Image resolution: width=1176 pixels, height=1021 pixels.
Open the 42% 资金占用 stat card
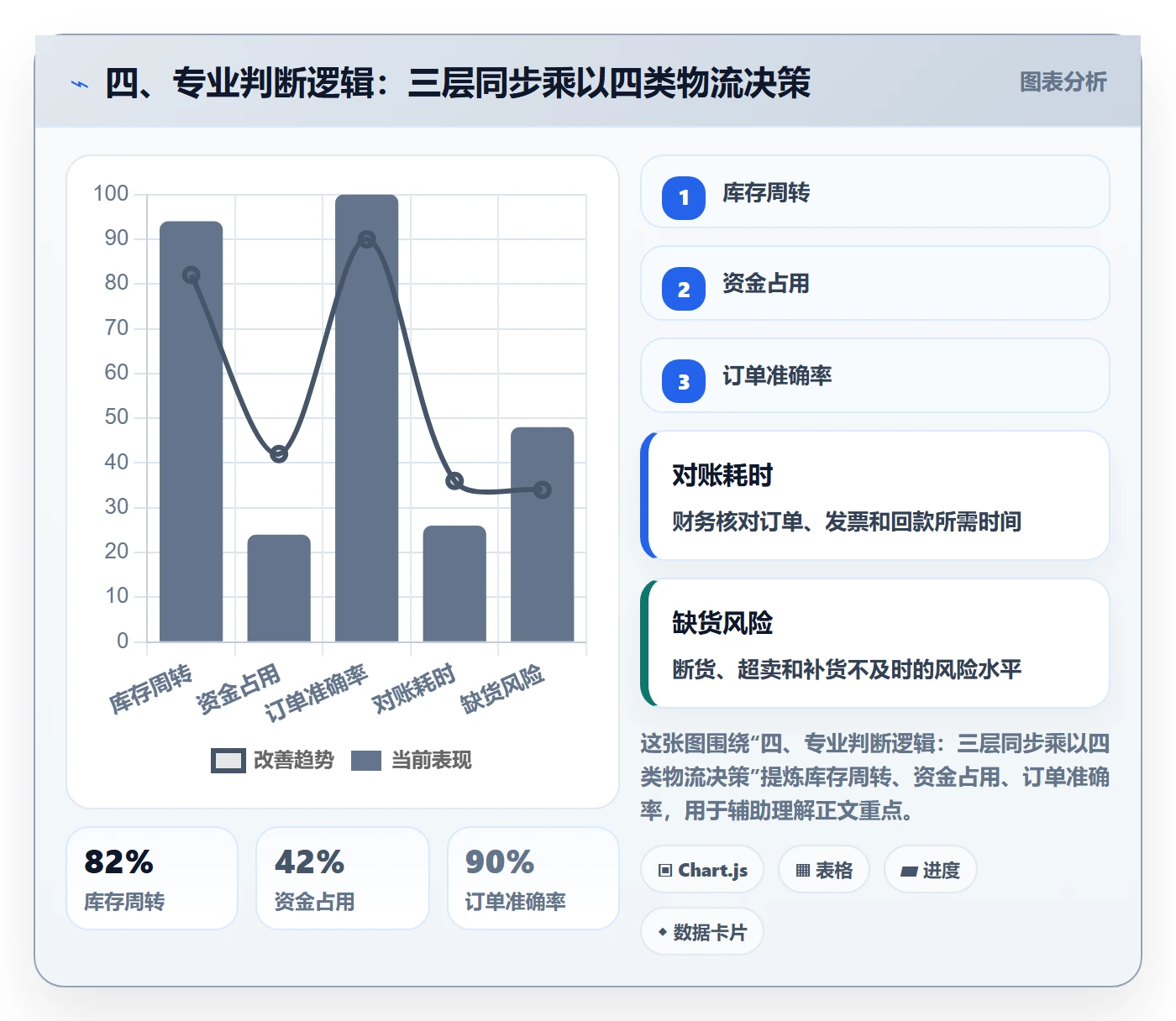point(343,878)
